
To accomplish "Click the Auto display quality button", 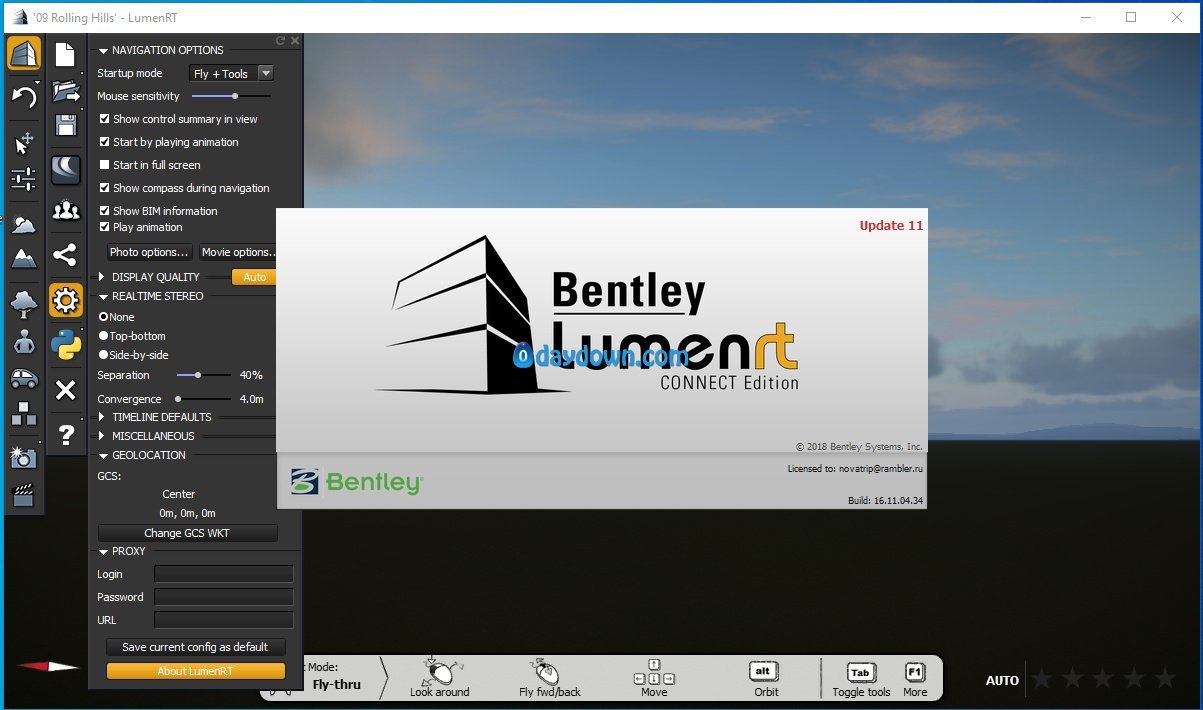I will [x=254, y=277].
